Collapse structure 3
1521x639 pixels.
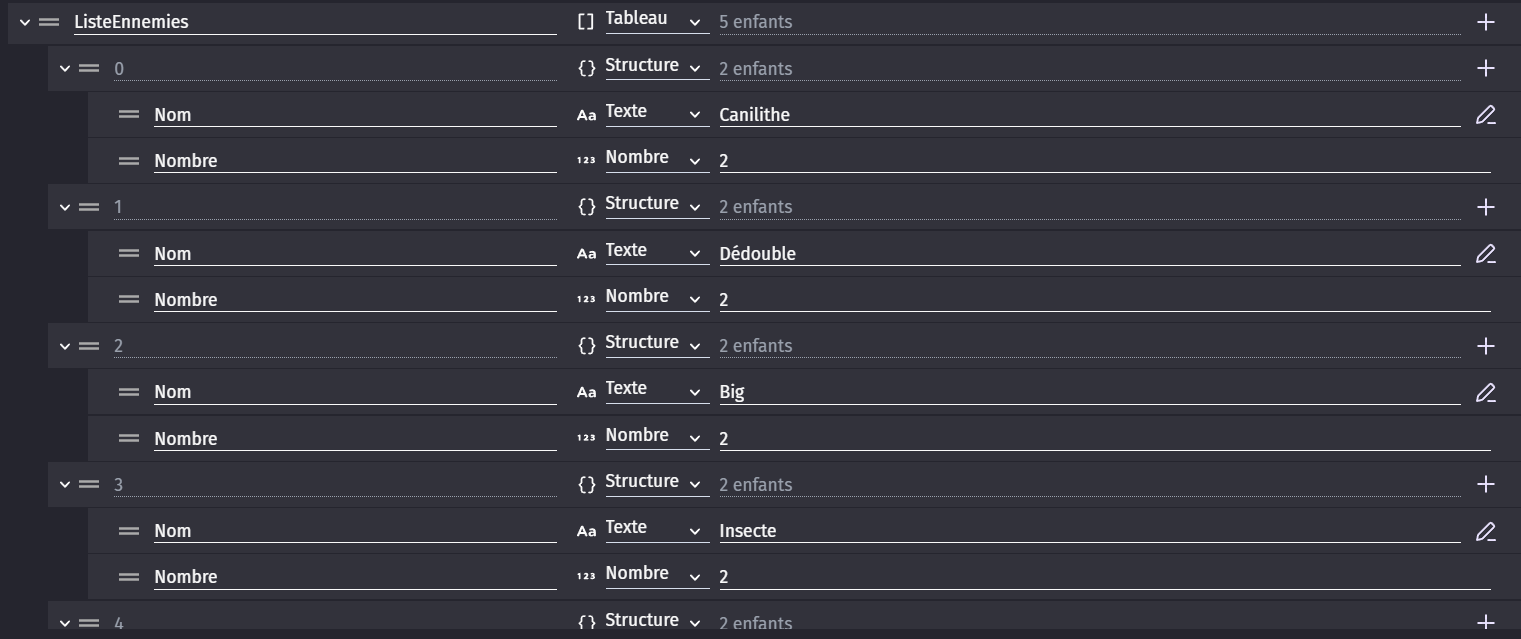pyautogui.click(x=65, y=484)
